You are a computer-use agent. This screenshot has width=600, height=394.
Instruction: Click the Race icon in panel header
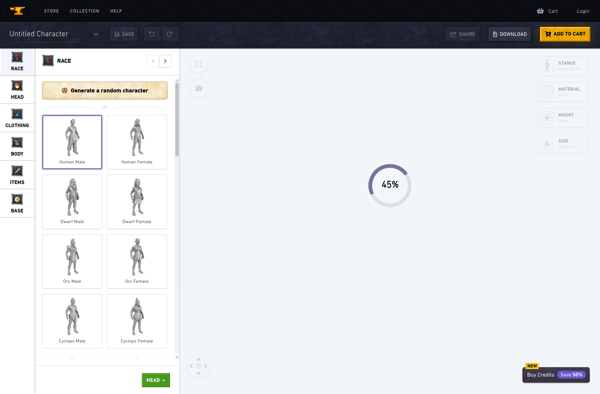[x=48, y=60]
